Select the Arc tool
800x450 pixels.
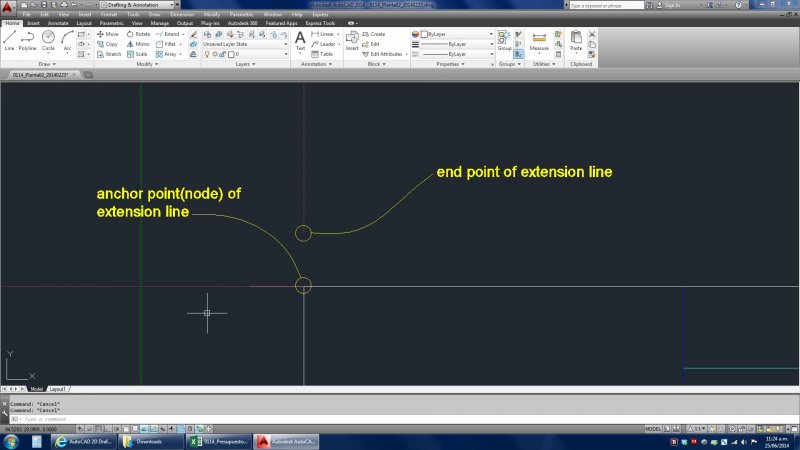[67, 40]
